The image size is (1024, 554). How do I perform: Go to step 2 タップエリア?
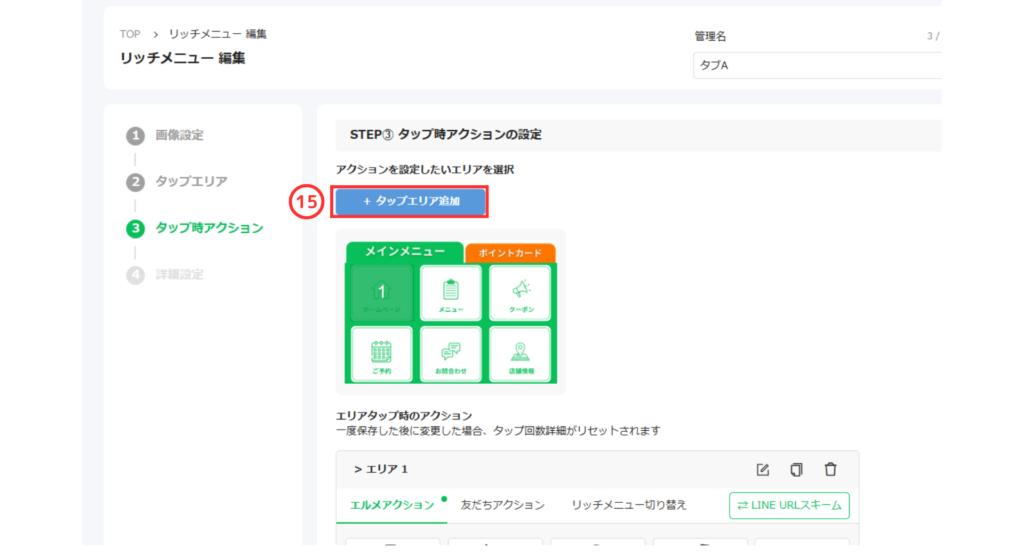pyautogui.click(x=190, y=182)
